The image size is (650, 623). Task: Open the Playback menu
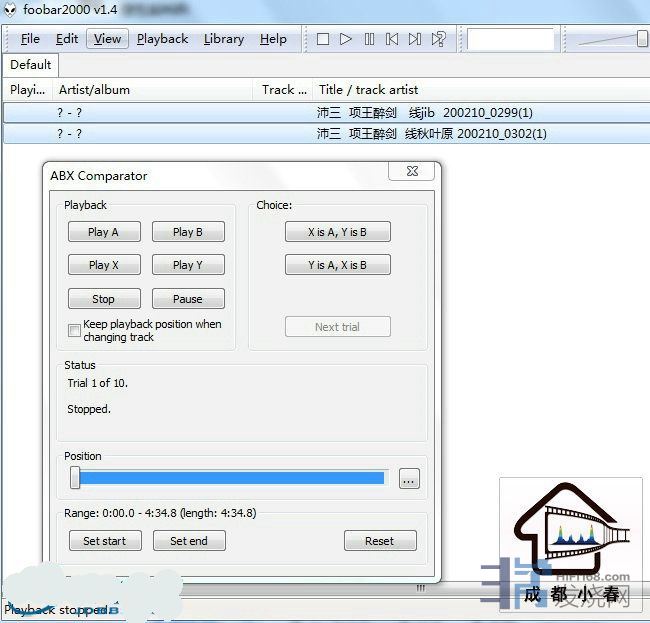(162, 39)
